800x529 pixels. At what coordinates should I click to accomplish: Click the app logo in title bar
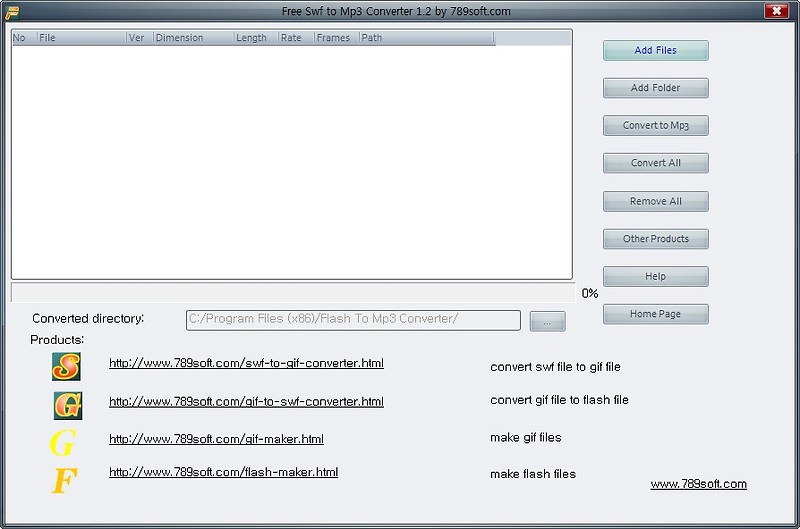[12, 12]
